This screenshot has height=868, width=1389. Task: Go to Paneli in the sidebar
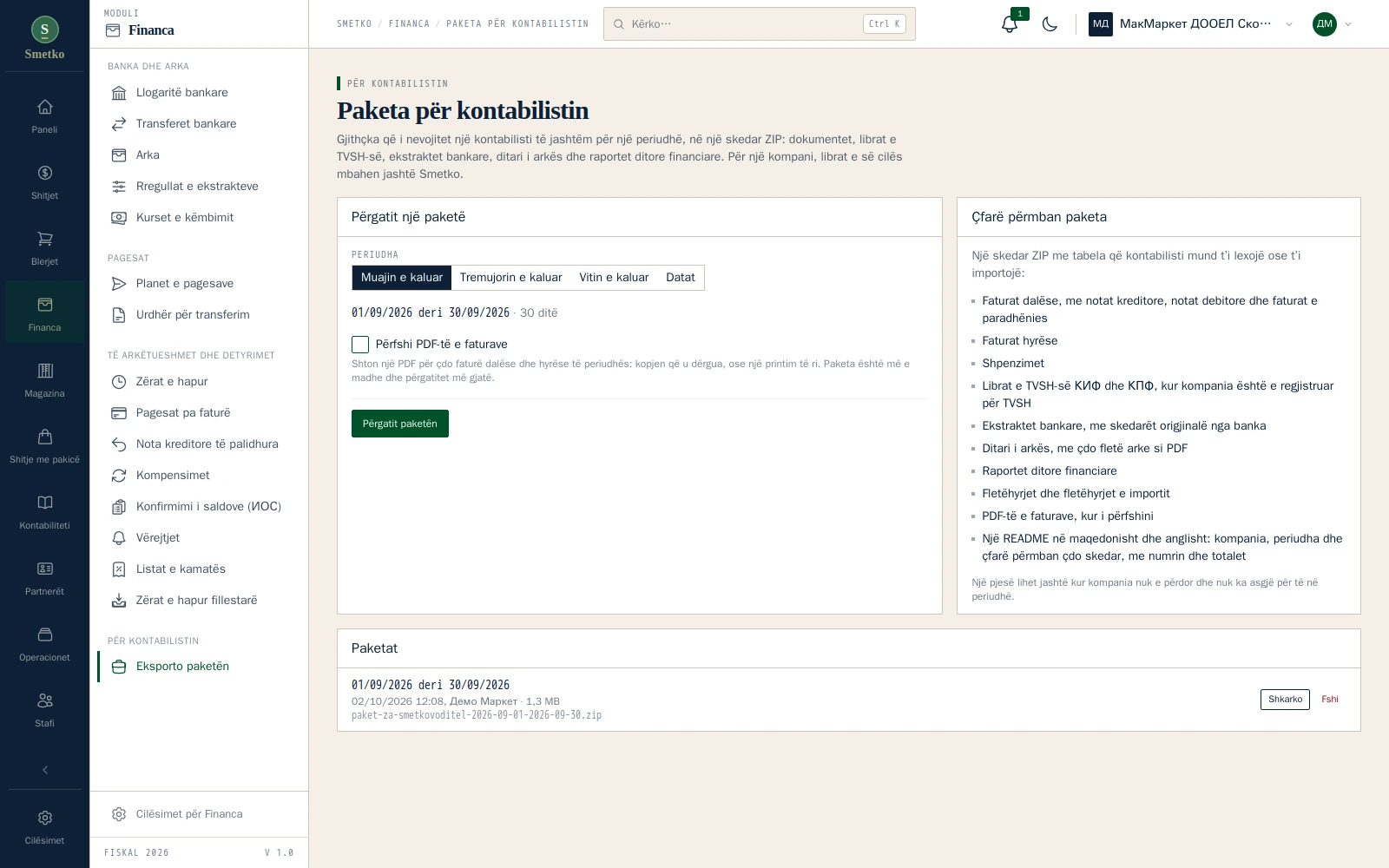(x=44, y=116)
